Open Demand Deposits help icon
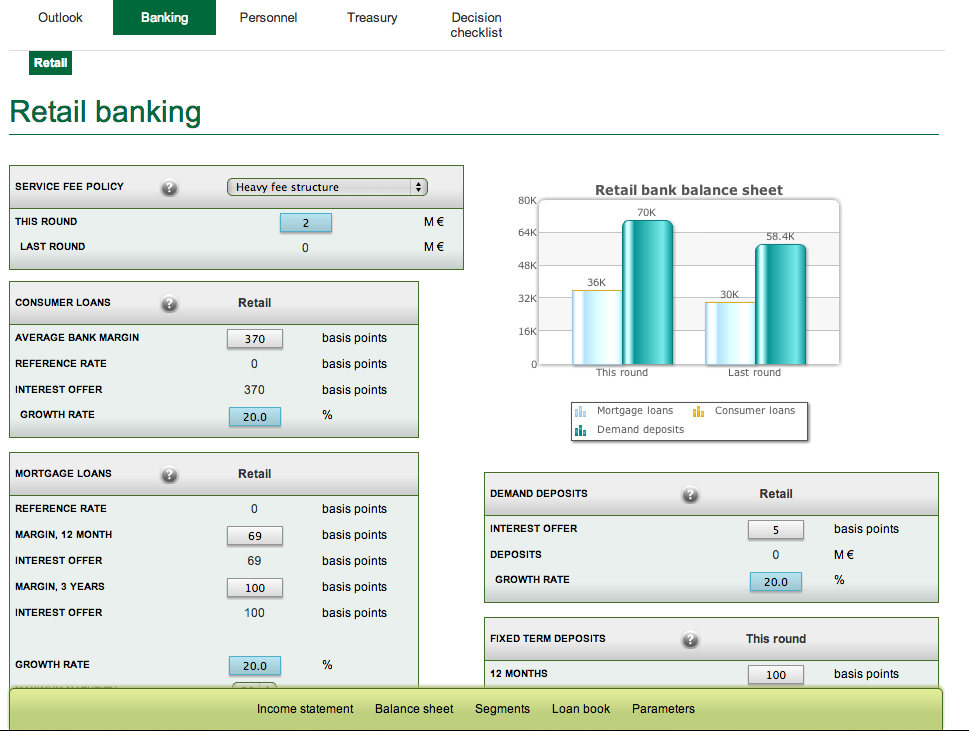The width and height of the screenshot is (969, 731). pyautogui.click(x=690, y=495)
